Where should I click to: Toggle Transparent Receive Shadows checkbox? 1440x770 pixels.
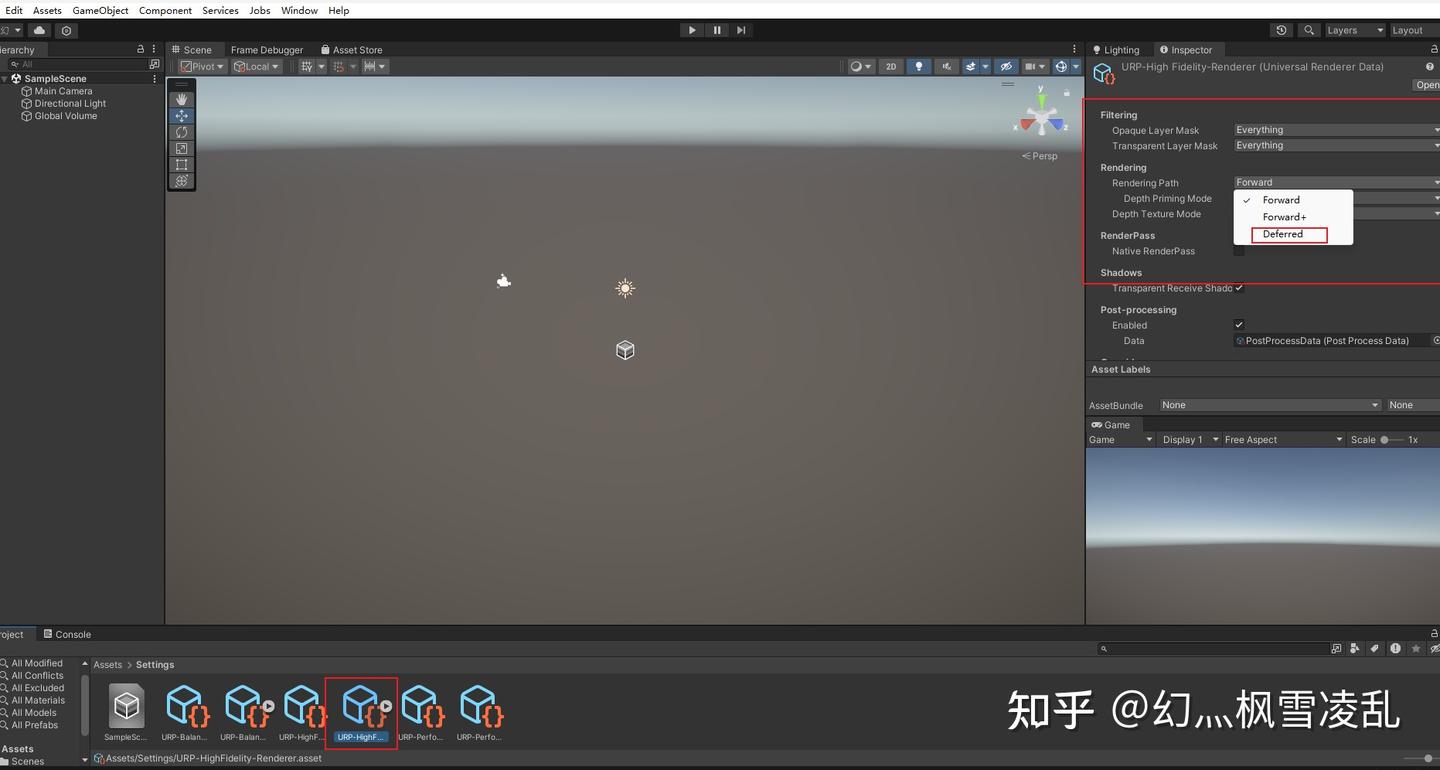click(1239, 288)
